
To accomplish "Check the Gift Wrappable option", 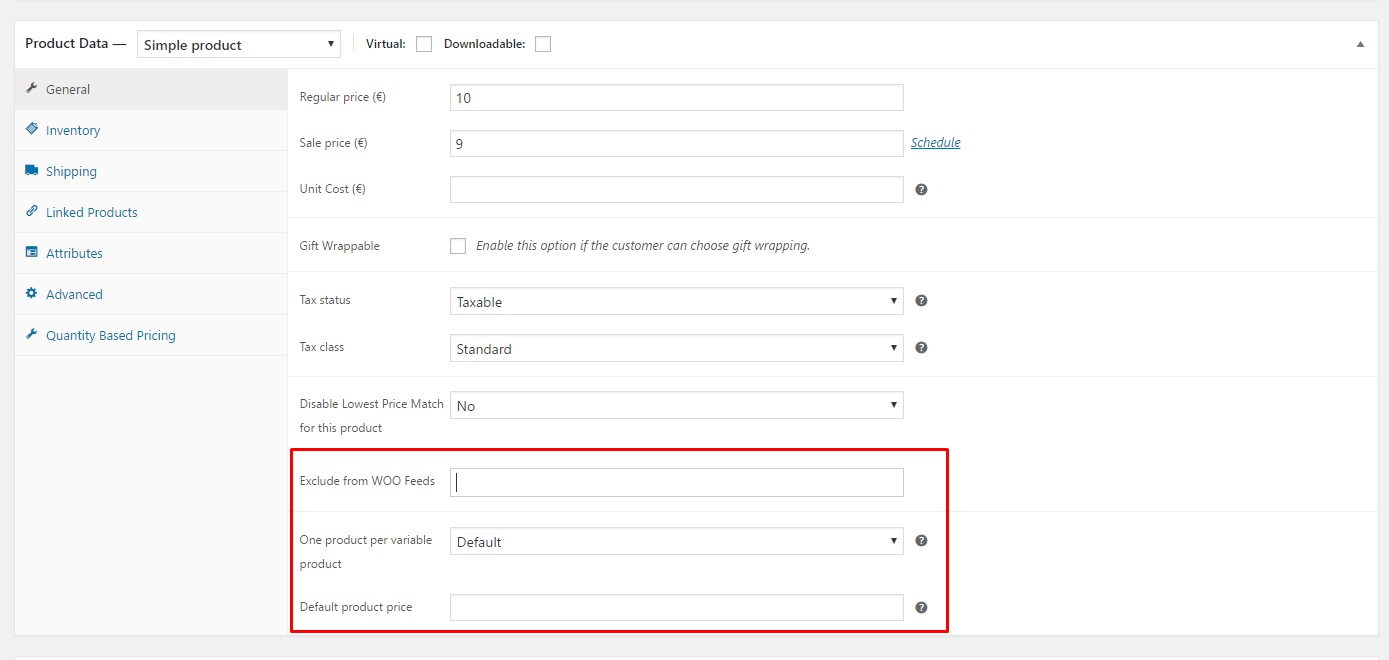I will pos(458,245).
